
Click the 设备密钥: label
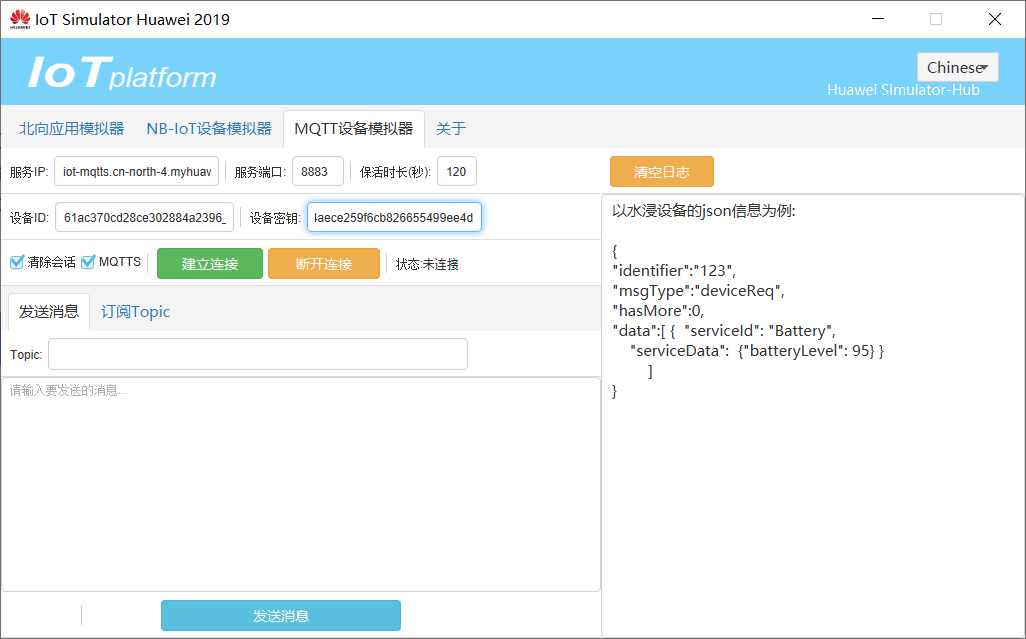pyautogui.click(x=275, y=218)
